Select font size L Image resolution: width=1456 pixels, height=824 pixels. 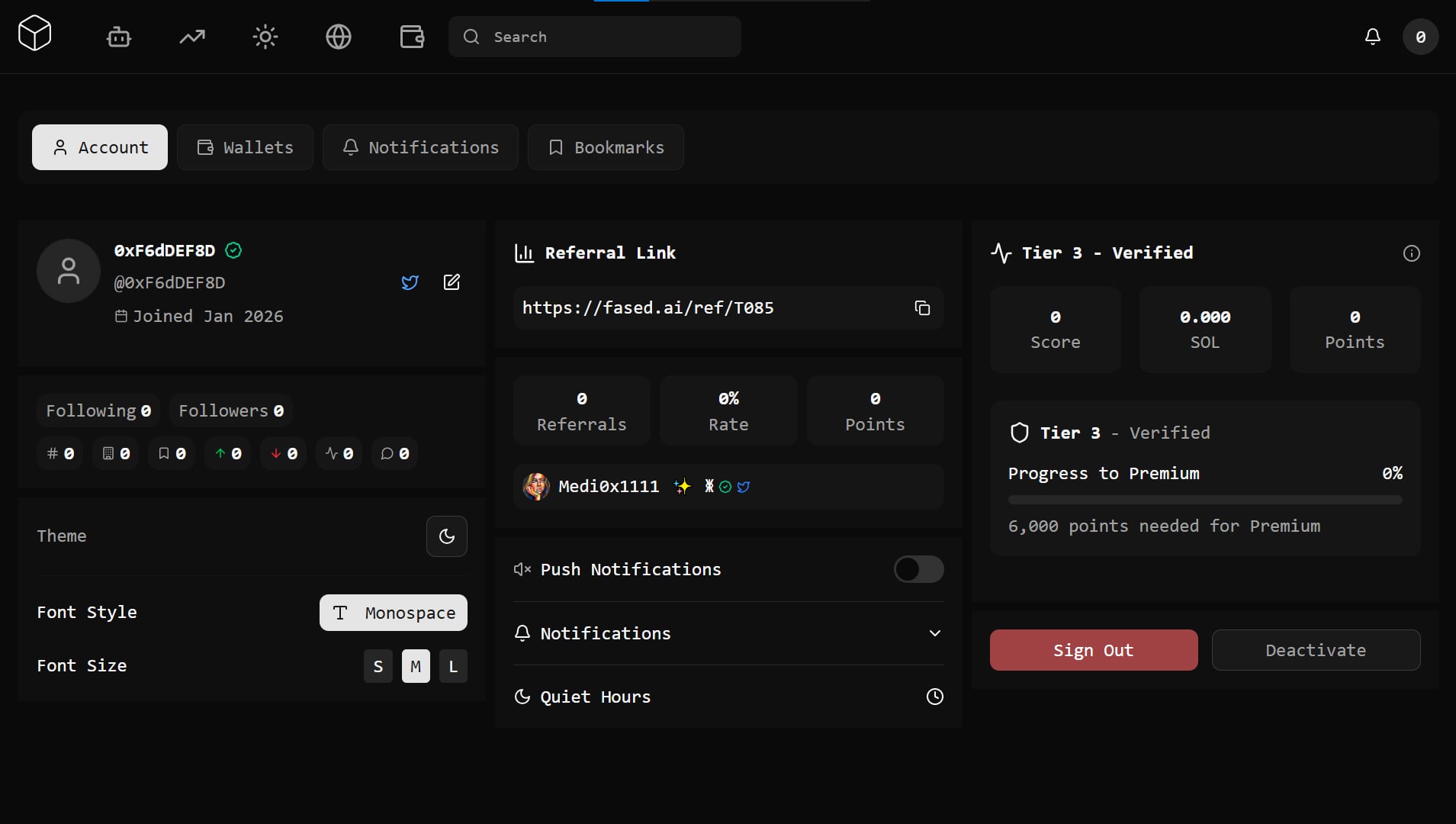[453, 666]
